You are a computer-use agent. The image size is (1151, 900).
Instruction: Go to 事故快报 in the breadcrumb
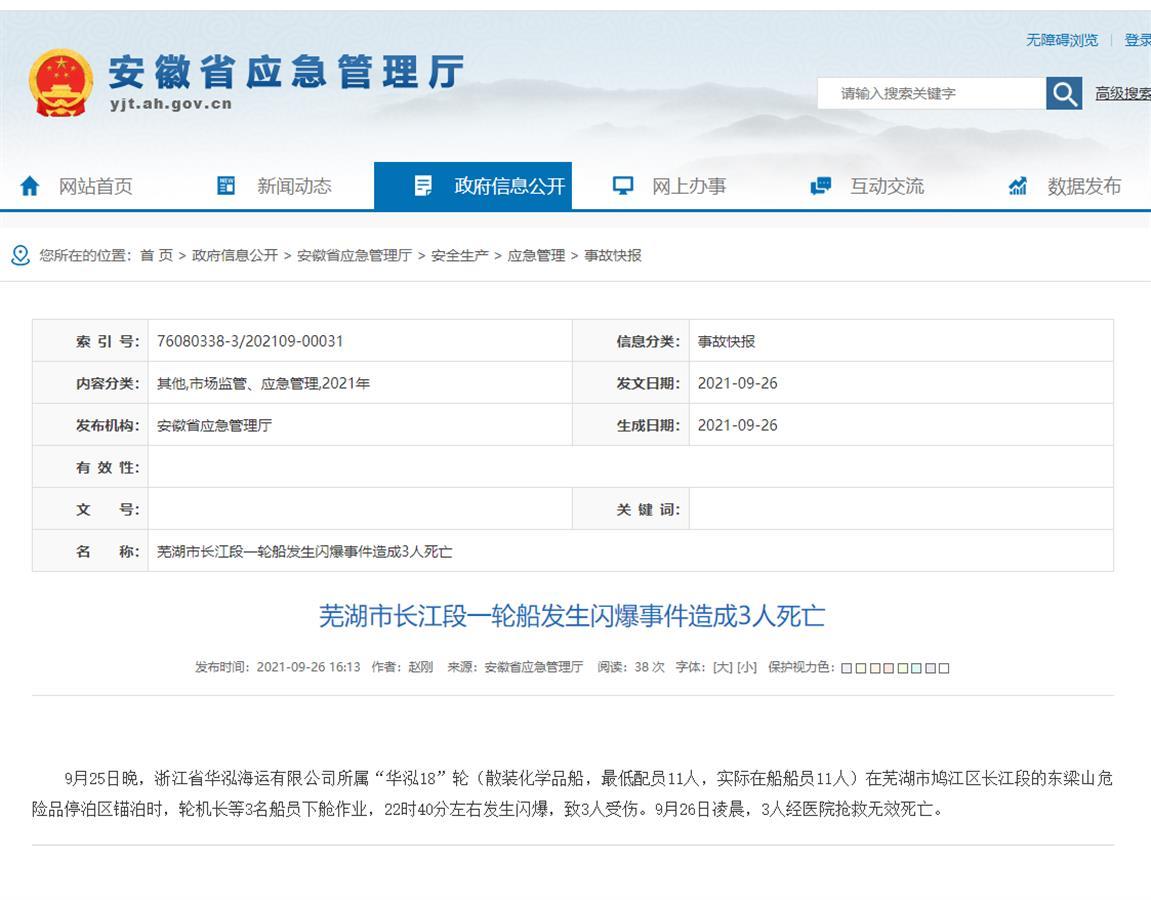[x=613, y=256]
